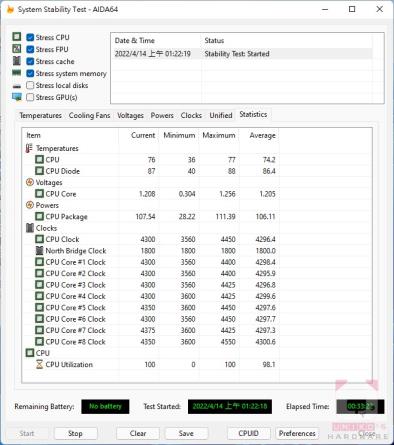This screenshot has width=394, height=445.
Task: Click the CPU Diode maximum value 88
Action: tap(231, 171)
